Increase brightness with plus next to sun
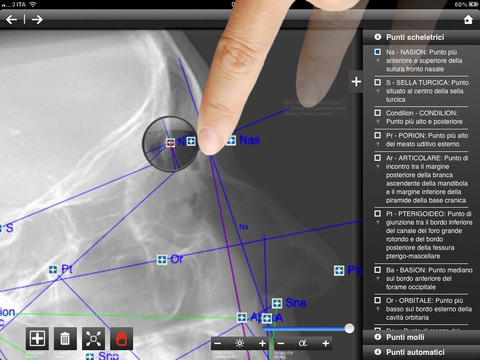The height and width of the screenshot is (360, 480). pyautogui.click(x=262, y=343)
